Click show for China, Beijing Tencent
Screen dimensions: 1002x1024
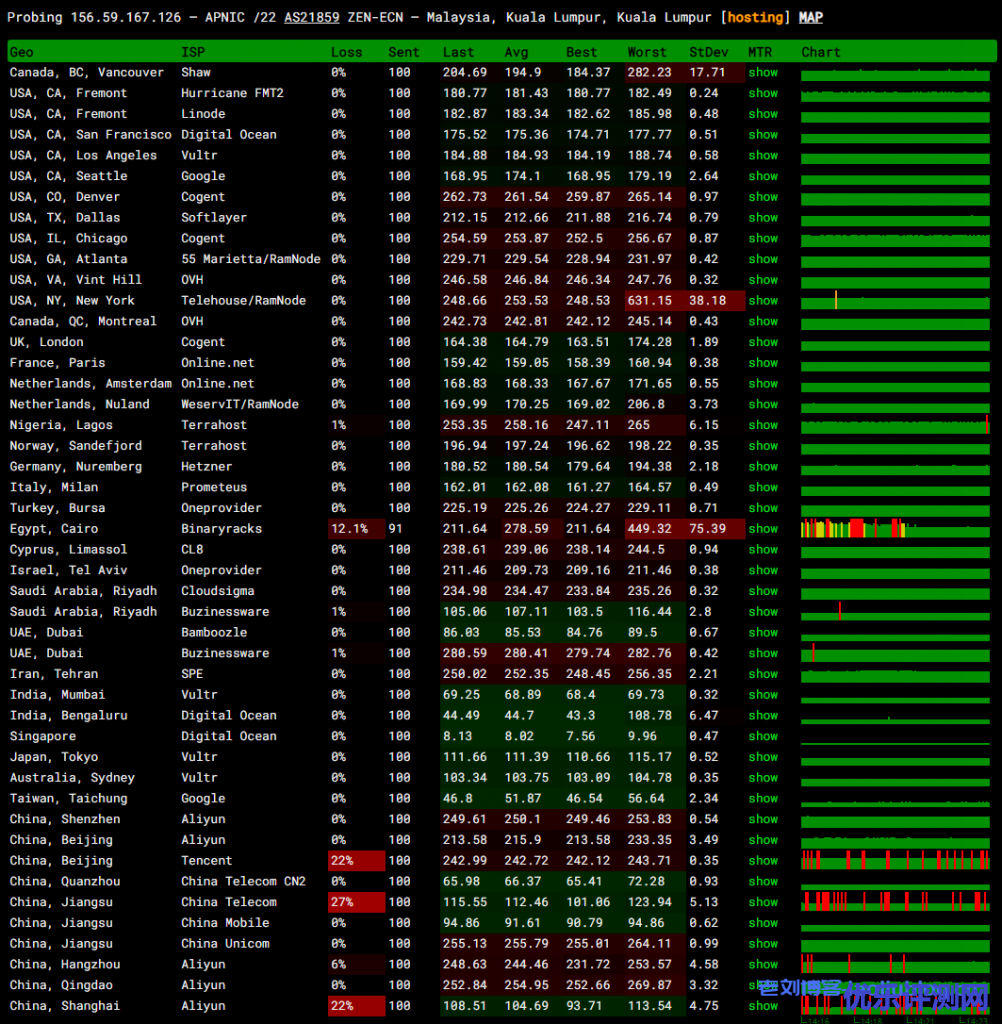[x=763, y=861]
